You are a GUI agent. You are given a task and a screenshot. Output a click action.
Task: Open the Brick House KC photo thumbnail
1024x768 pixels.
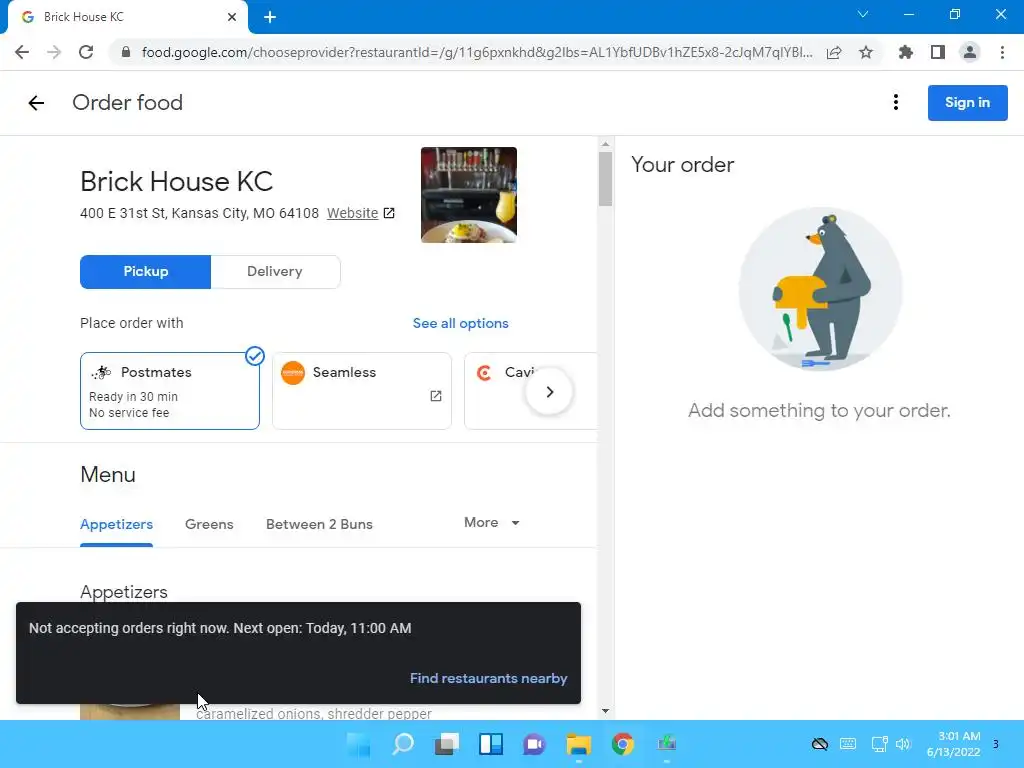click(469, 195)
